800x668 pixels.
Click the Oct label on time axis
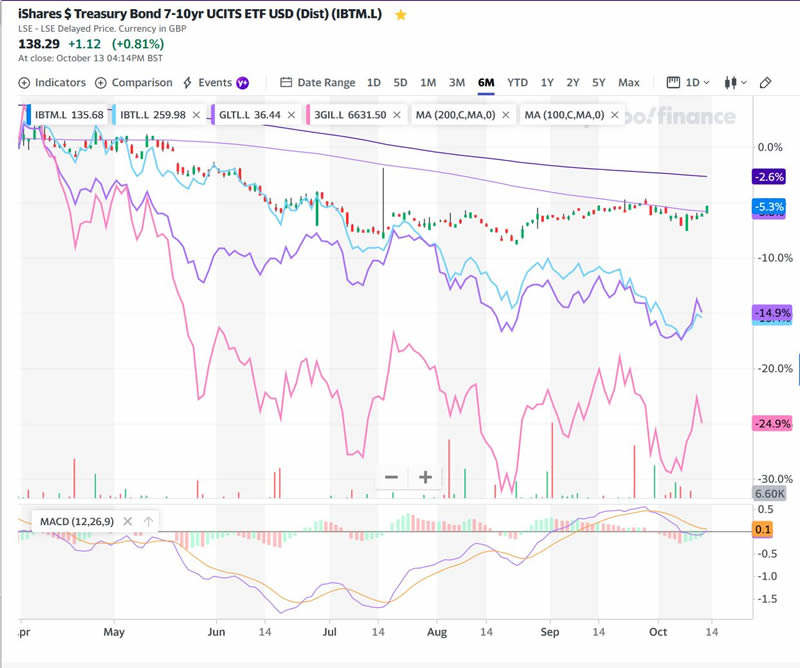point(658,632)
